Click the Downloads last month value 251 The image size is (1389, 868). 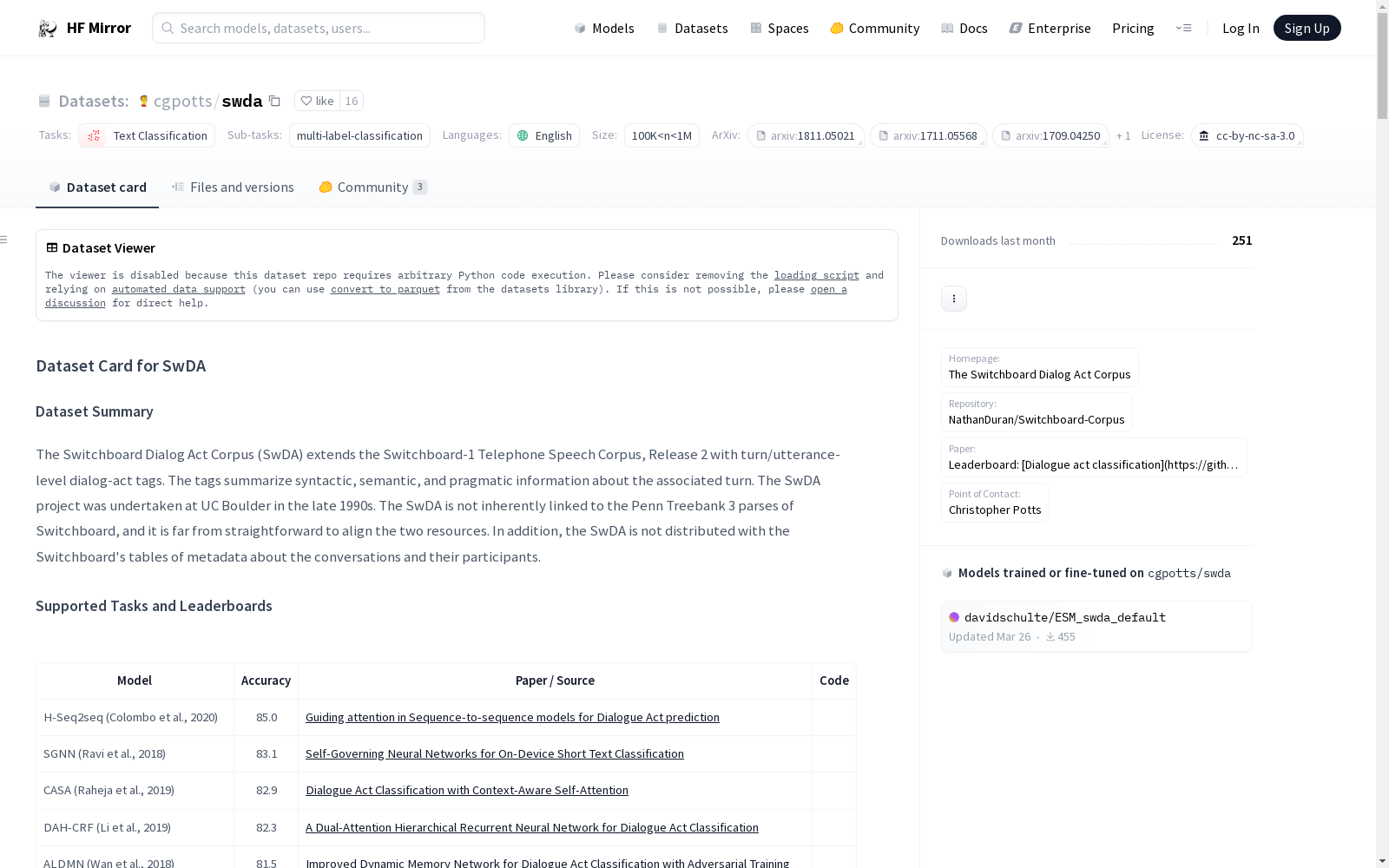point(1242,240)
